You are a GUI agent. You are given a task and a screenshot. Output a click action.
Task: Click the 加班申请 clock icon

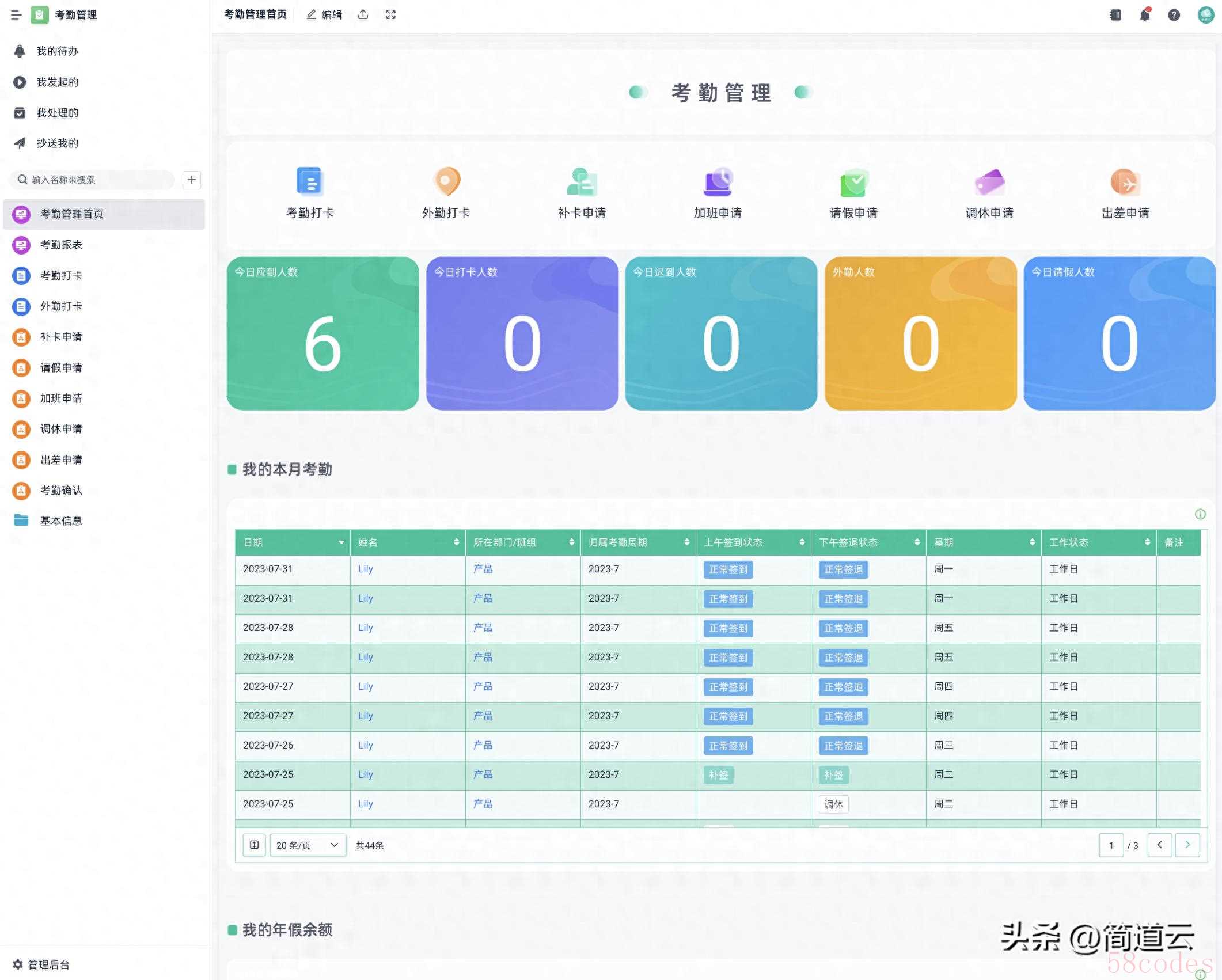click(718, 182)
